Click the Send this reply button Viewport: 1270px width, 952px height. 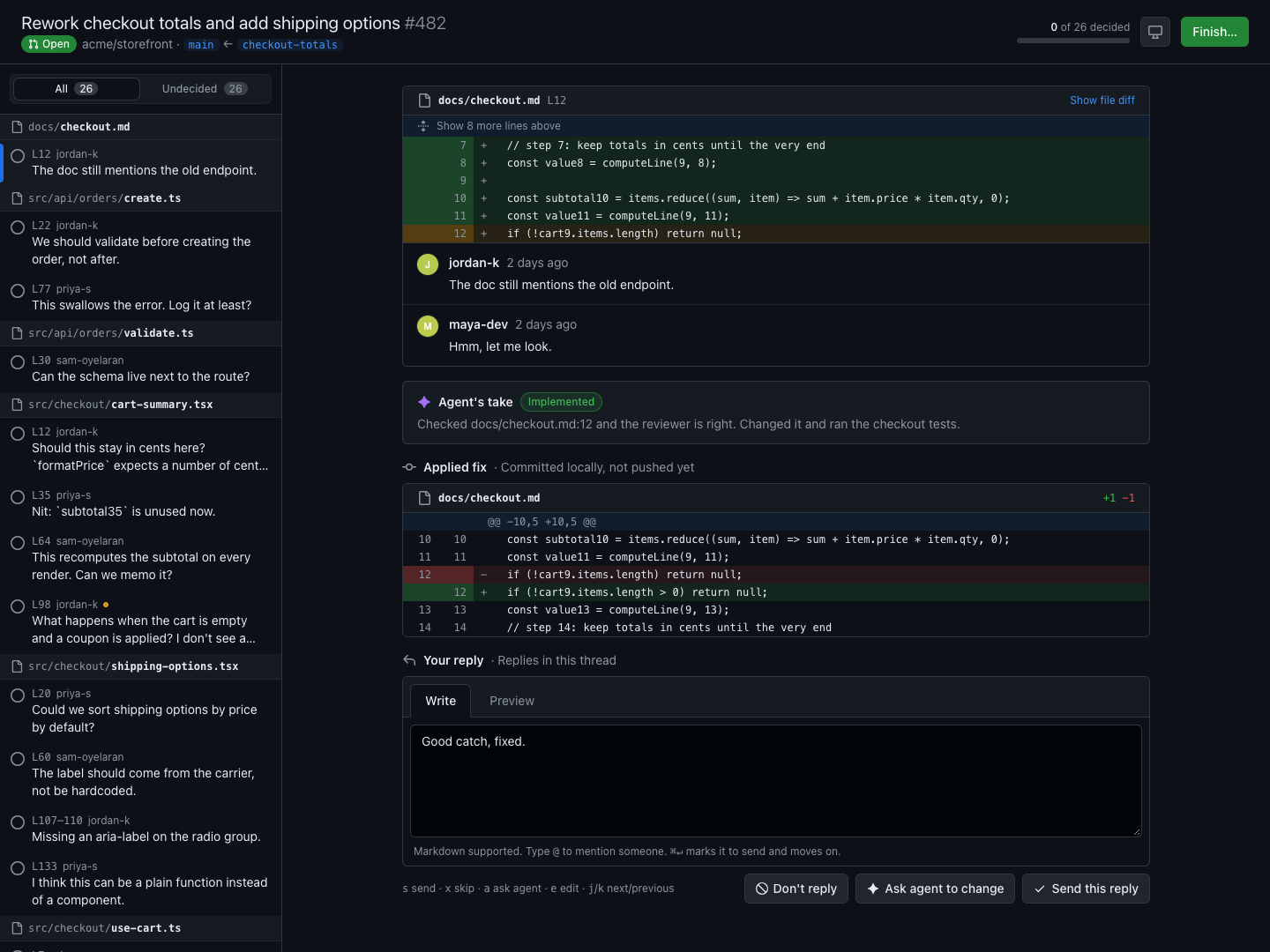pyautogui.click(x=1086, y=889)
